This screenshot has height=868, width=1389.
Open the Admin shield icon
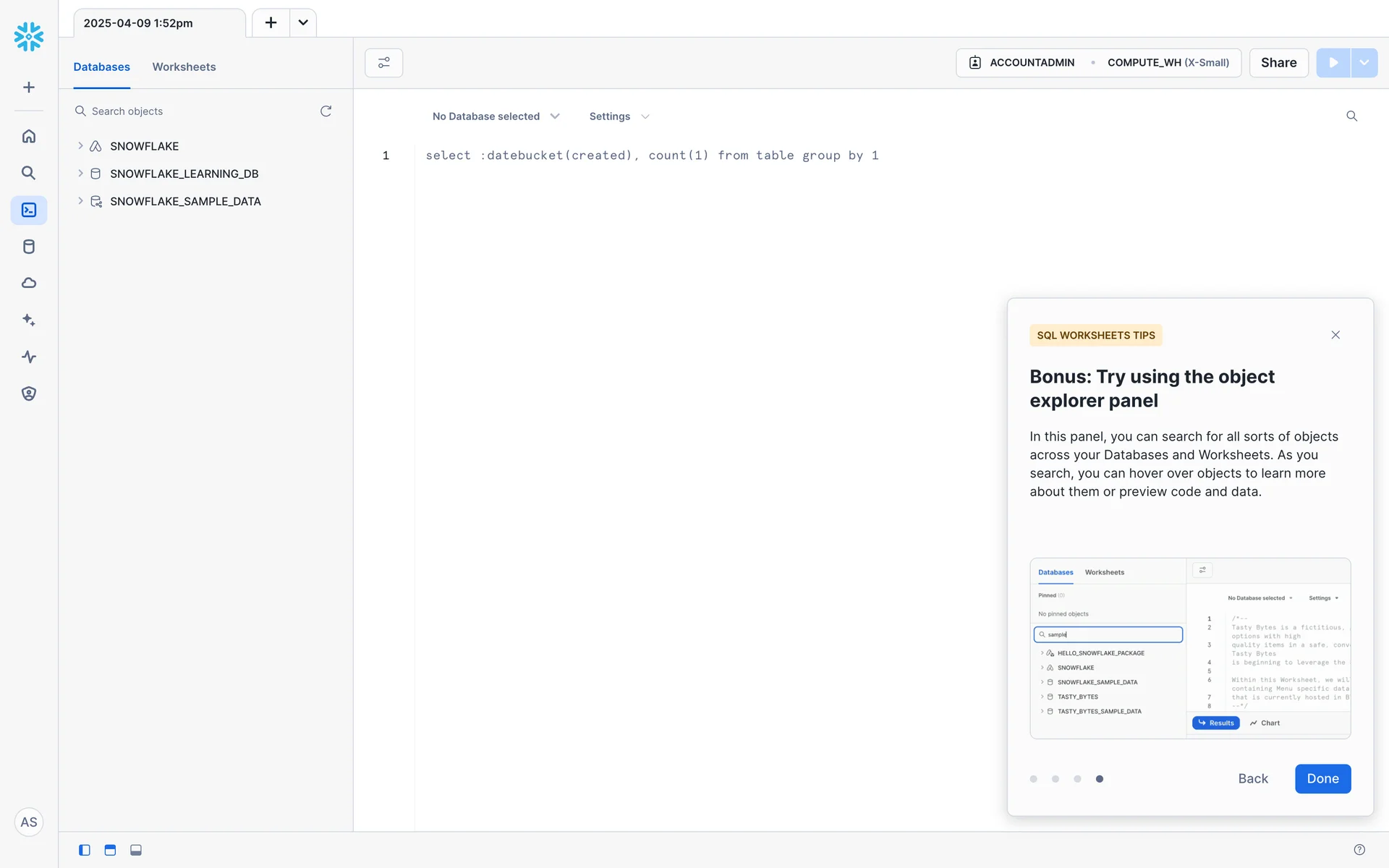[29, 393]
